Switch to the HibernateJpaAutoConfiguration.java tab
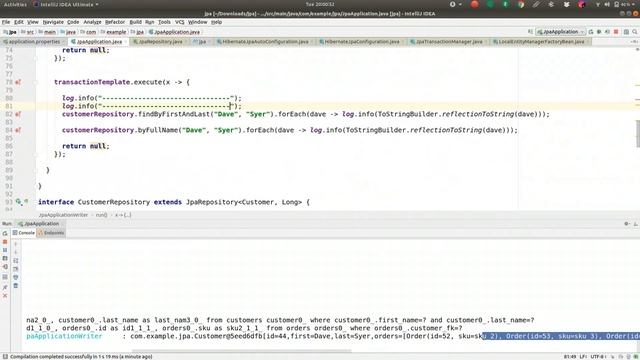Viewport: 640px width, 360px height. (264, 42)
